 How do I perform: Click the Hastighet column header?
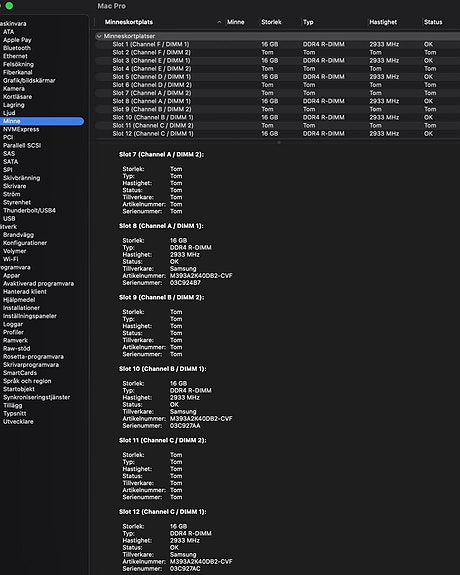coord(383,22)
